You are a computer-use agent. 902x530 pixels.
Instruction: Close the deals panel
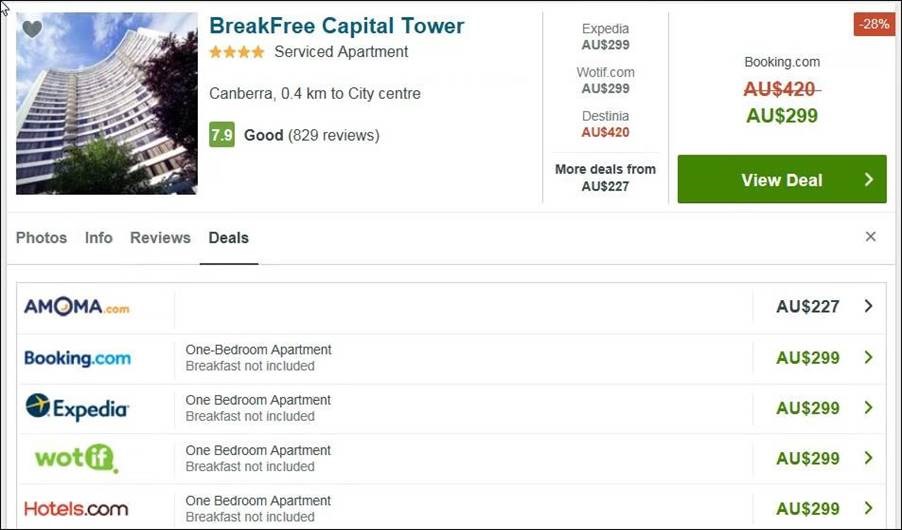pyautogui.click(x=870, y=237)
